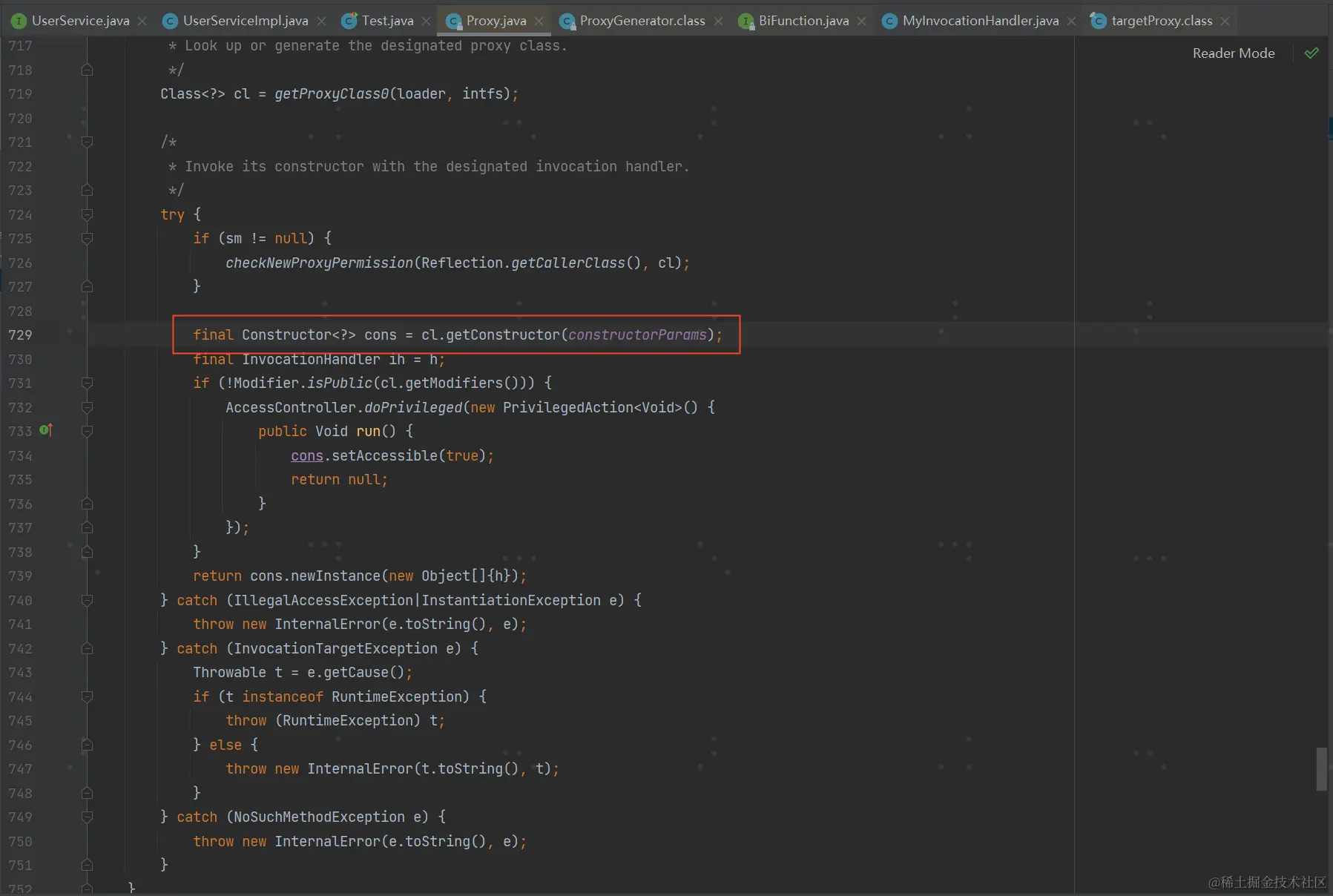
Task: Click the Proxy.java library class icon
Action: [x=454, y=22]
